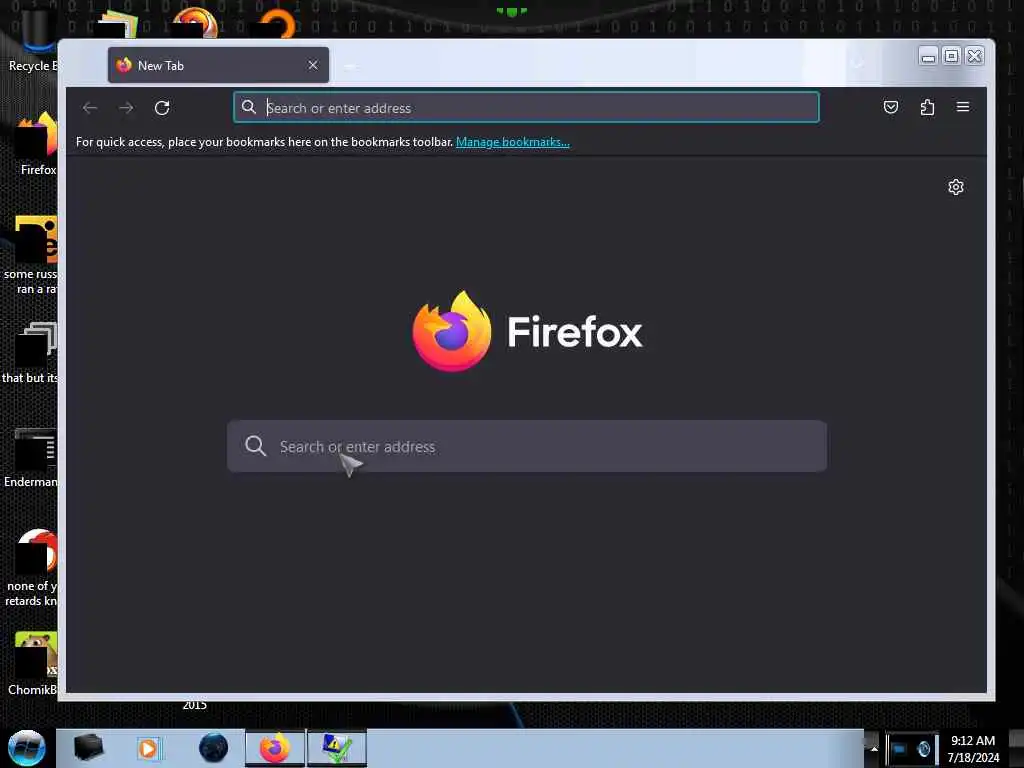1024x768 pixels.
Task: Select the 'none of y' desktop icon
Action: pyautogui.click(x=31, y=568)
